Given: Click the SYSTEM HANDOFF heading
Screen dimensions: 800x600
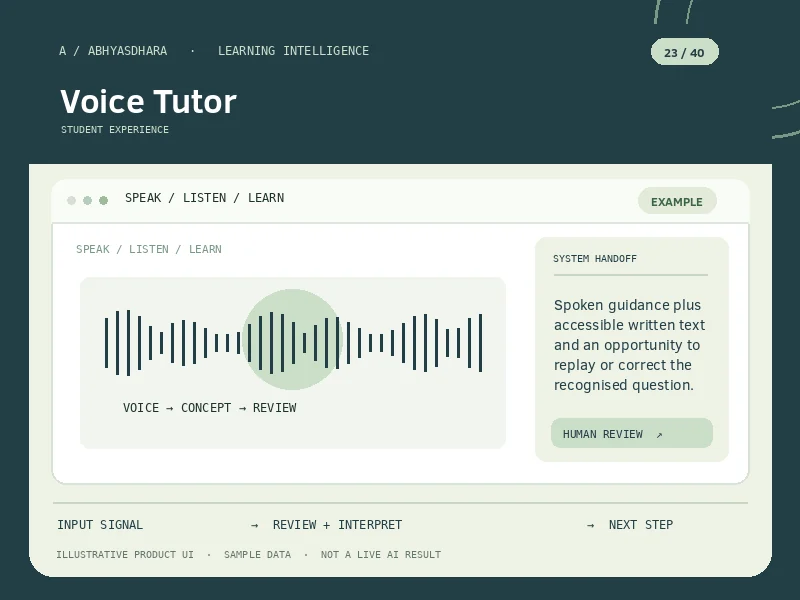Looking at the screenshot, I should [595, 259].
